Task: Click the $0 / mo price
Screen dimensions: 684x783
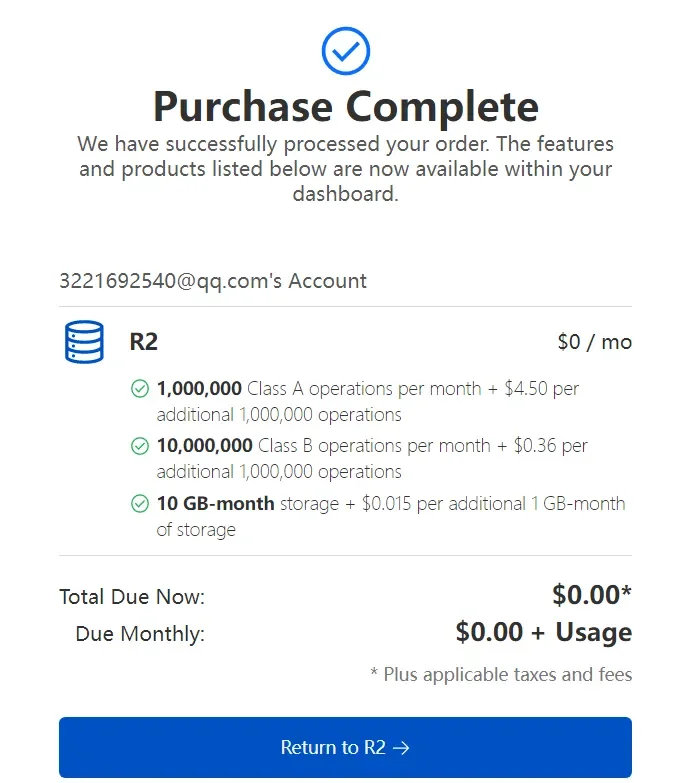Action: coord(594,342)
